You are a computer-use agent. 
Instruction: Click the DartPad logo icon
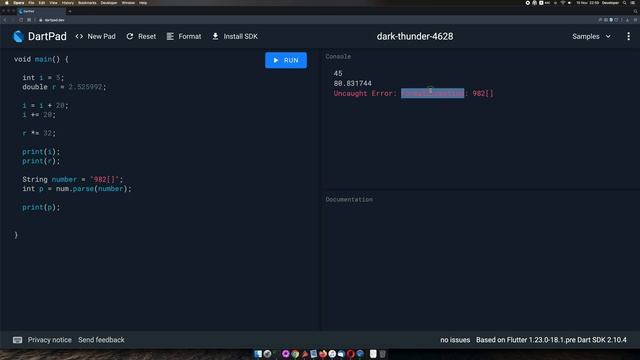tap(18, 36)
